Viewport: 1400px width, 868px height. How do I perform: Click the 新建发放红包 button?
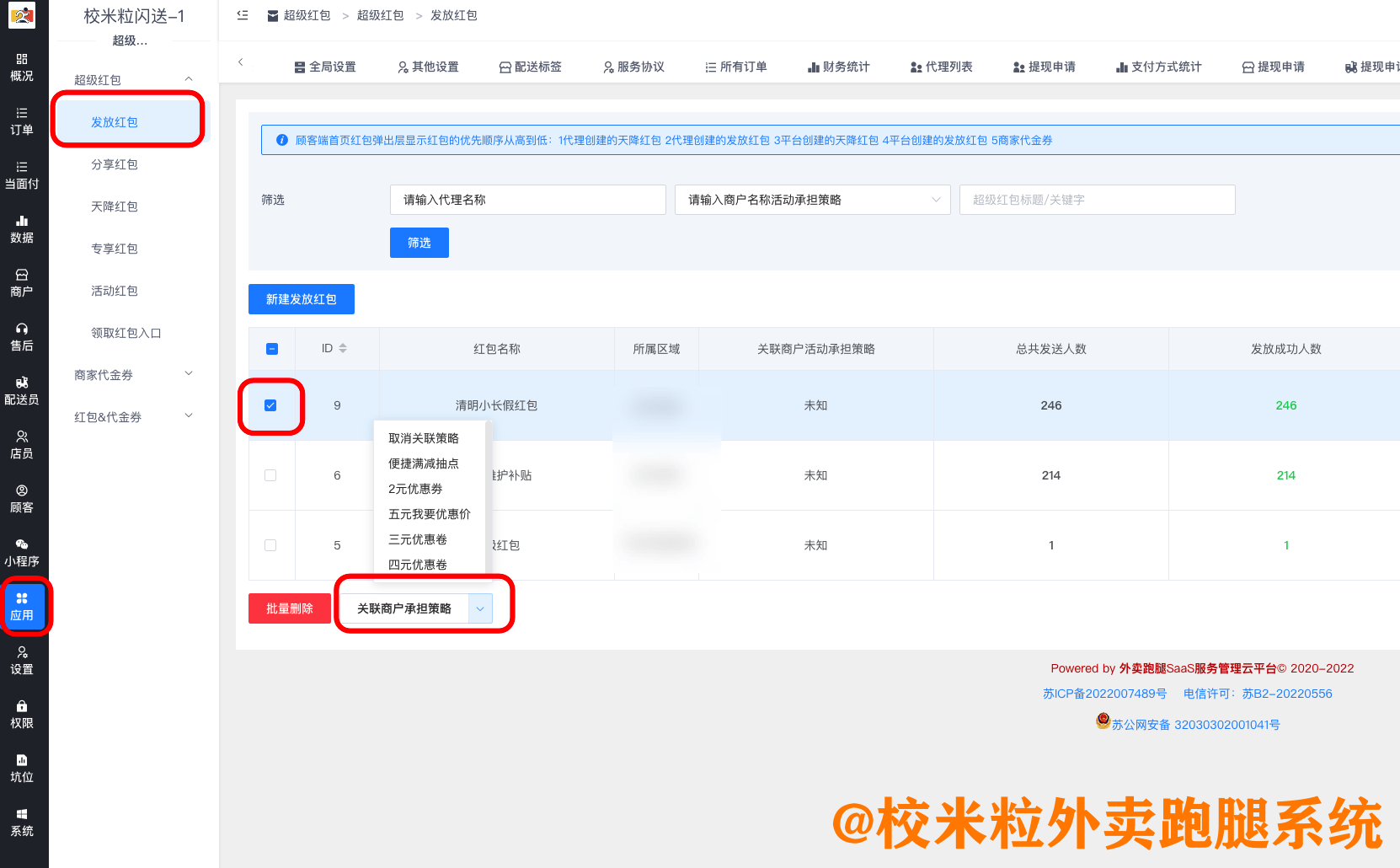pyautogui.click(x=301, y=299)
